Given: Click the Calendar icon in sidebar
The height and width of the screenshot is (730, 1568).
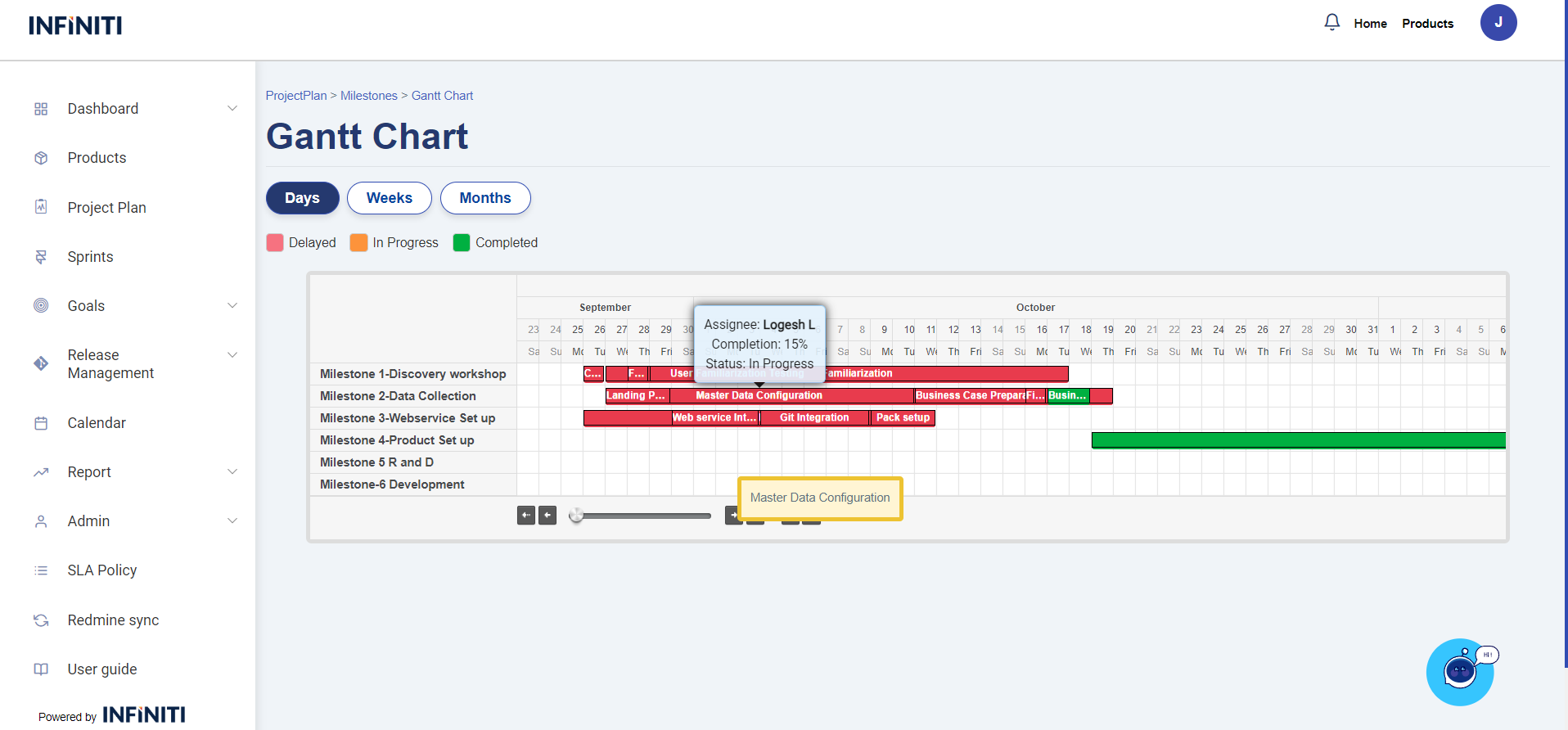Looking at the screenshot, I should point(41,423).
